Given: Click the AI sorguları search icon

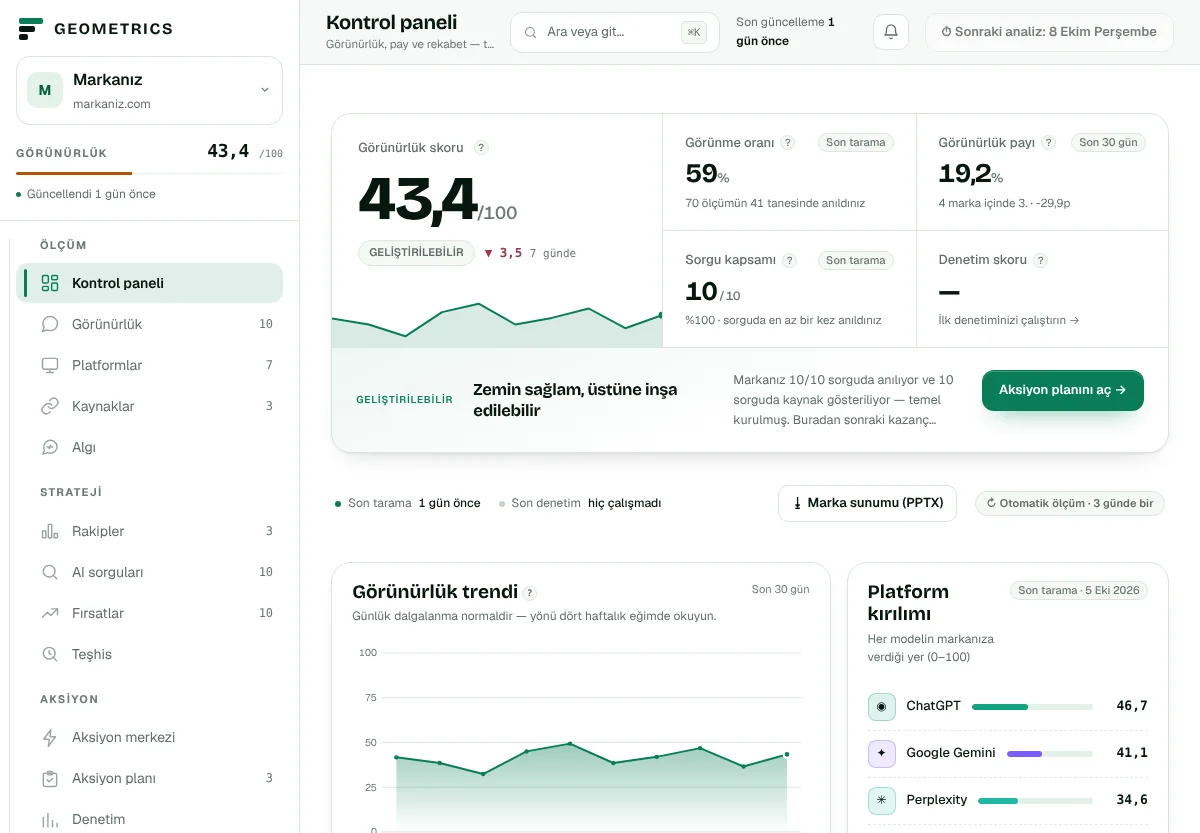Looking at the screenshot, I should pos(50,572).
